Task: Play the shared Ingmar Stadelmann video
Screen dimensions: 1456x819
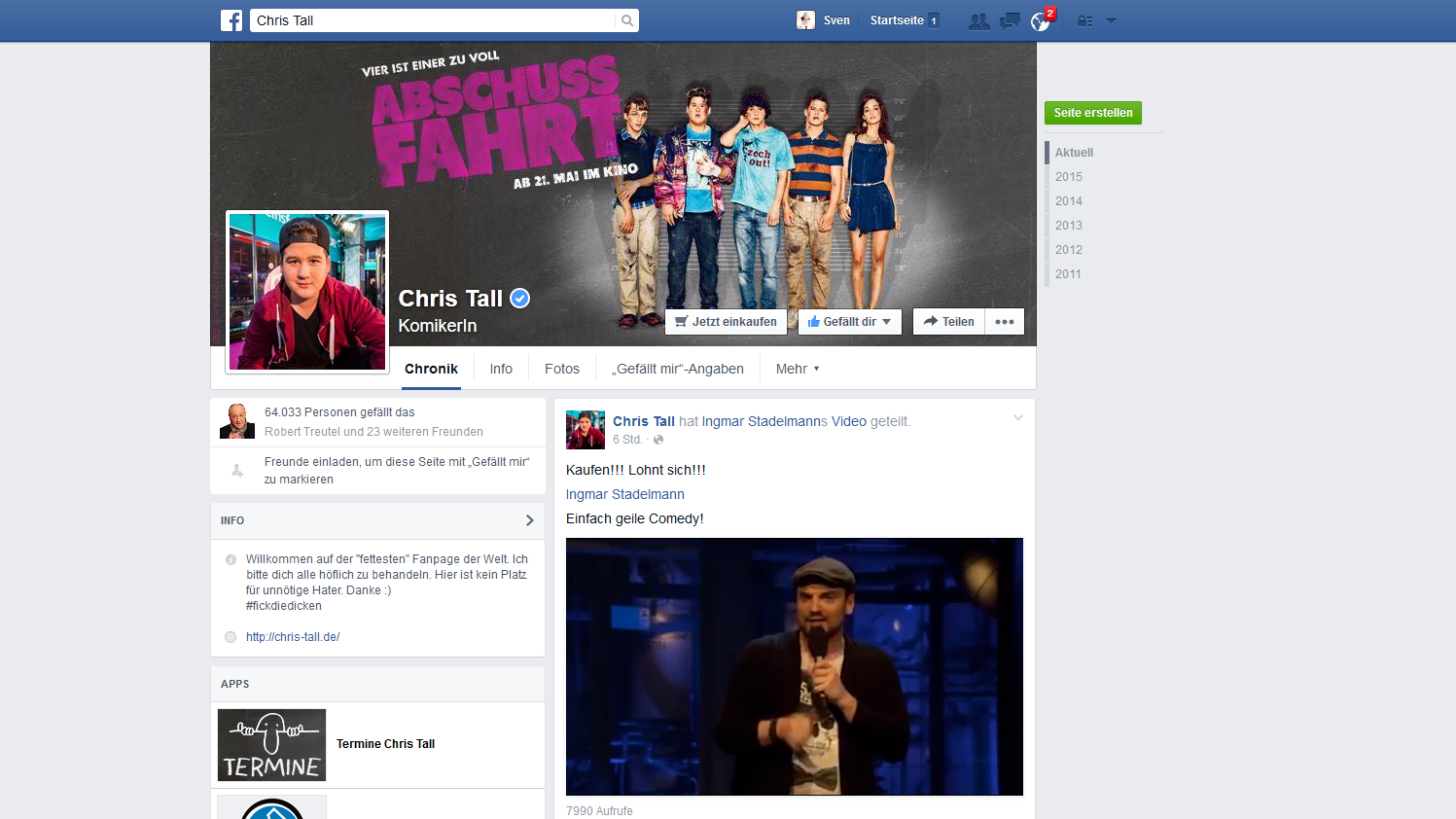Action: tap(795, 666)
